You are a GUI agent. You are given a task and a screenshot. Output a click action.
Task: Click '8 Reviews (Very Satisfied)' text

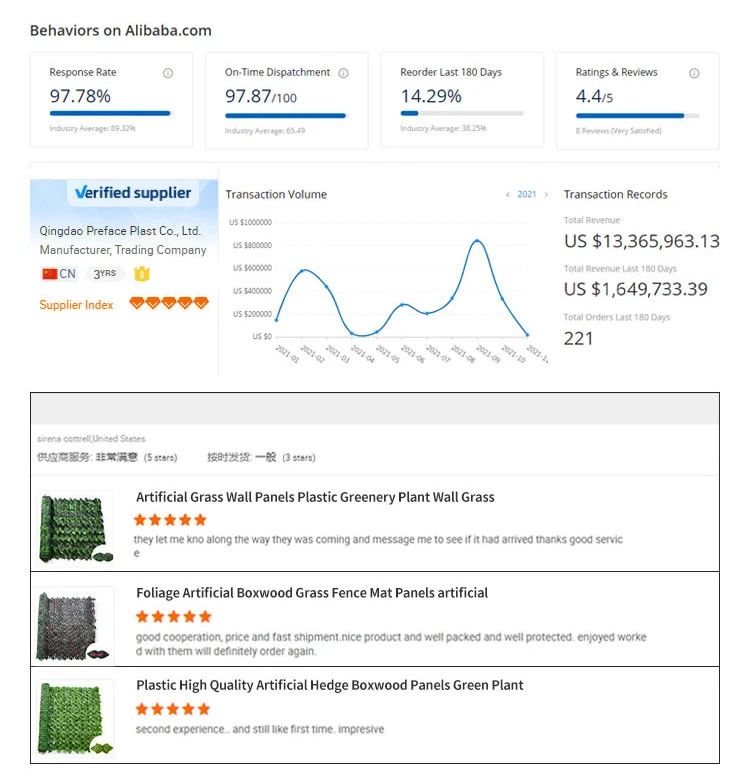(x=618, y=131)
